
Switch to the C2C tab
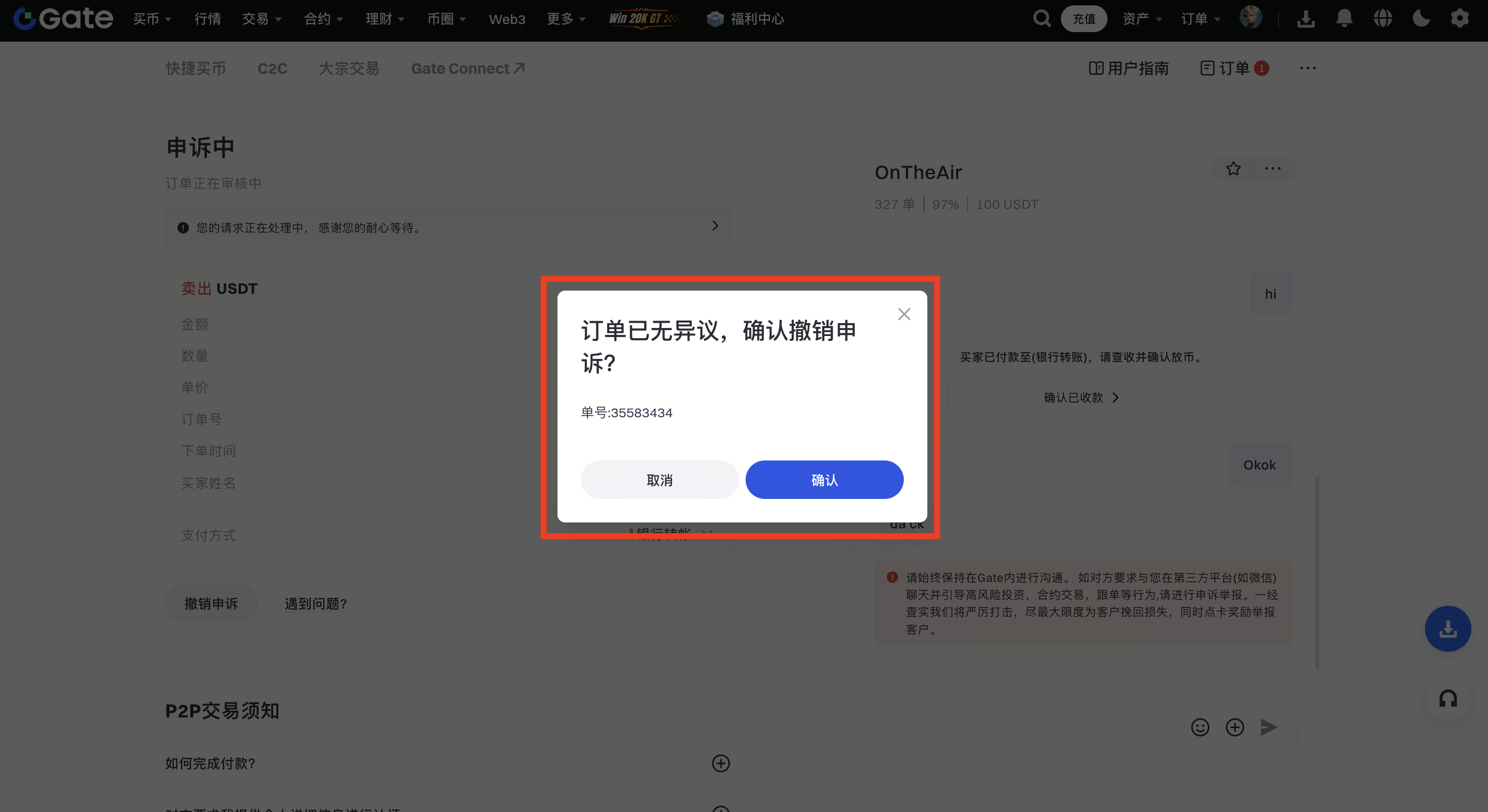[272, 69]
